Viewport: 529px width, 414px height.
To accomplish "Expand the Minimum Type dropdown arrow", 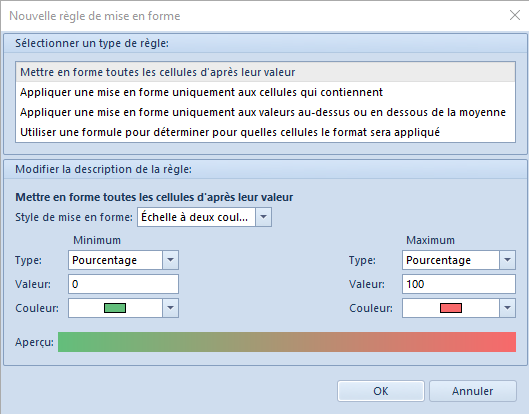I will coord(170,260).
